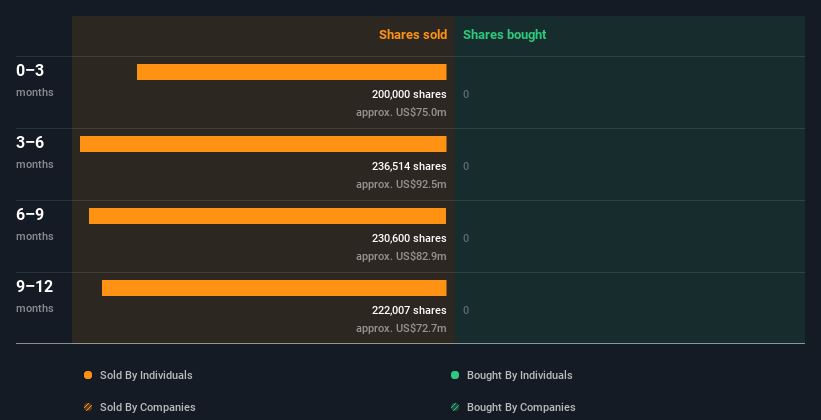
Task: Select the Sold By Individuals legend label
Action: coord(146,375)
